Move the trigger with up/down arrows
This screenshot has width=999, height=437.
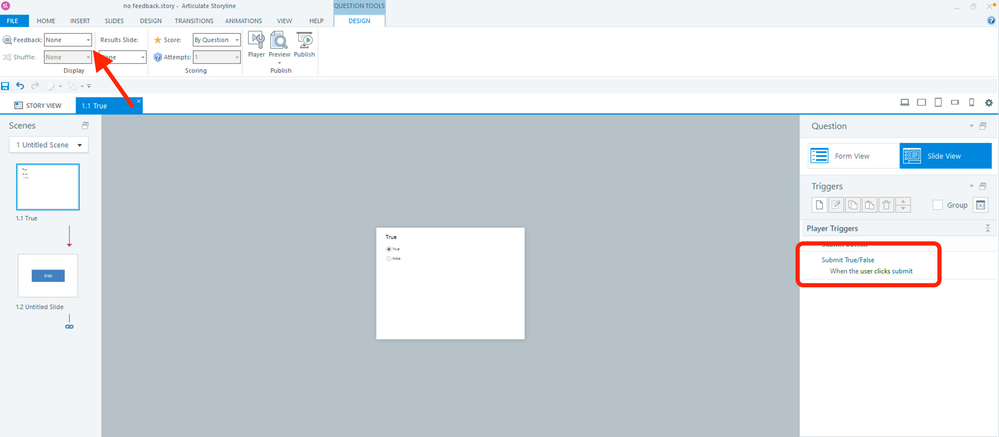coord(903,205)
